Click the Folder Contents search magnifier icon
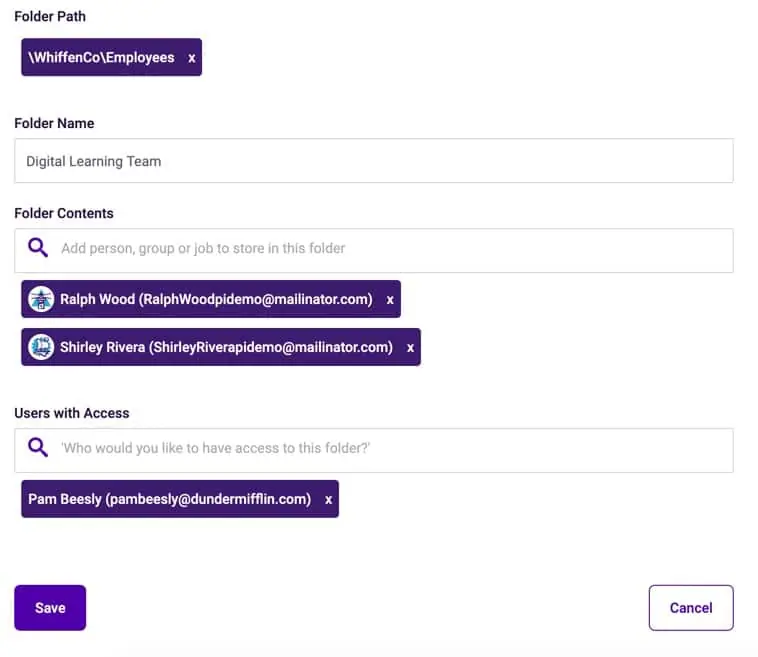Viewport: 758px width, 657px height. pyautogui.click(x=38, y=248)
